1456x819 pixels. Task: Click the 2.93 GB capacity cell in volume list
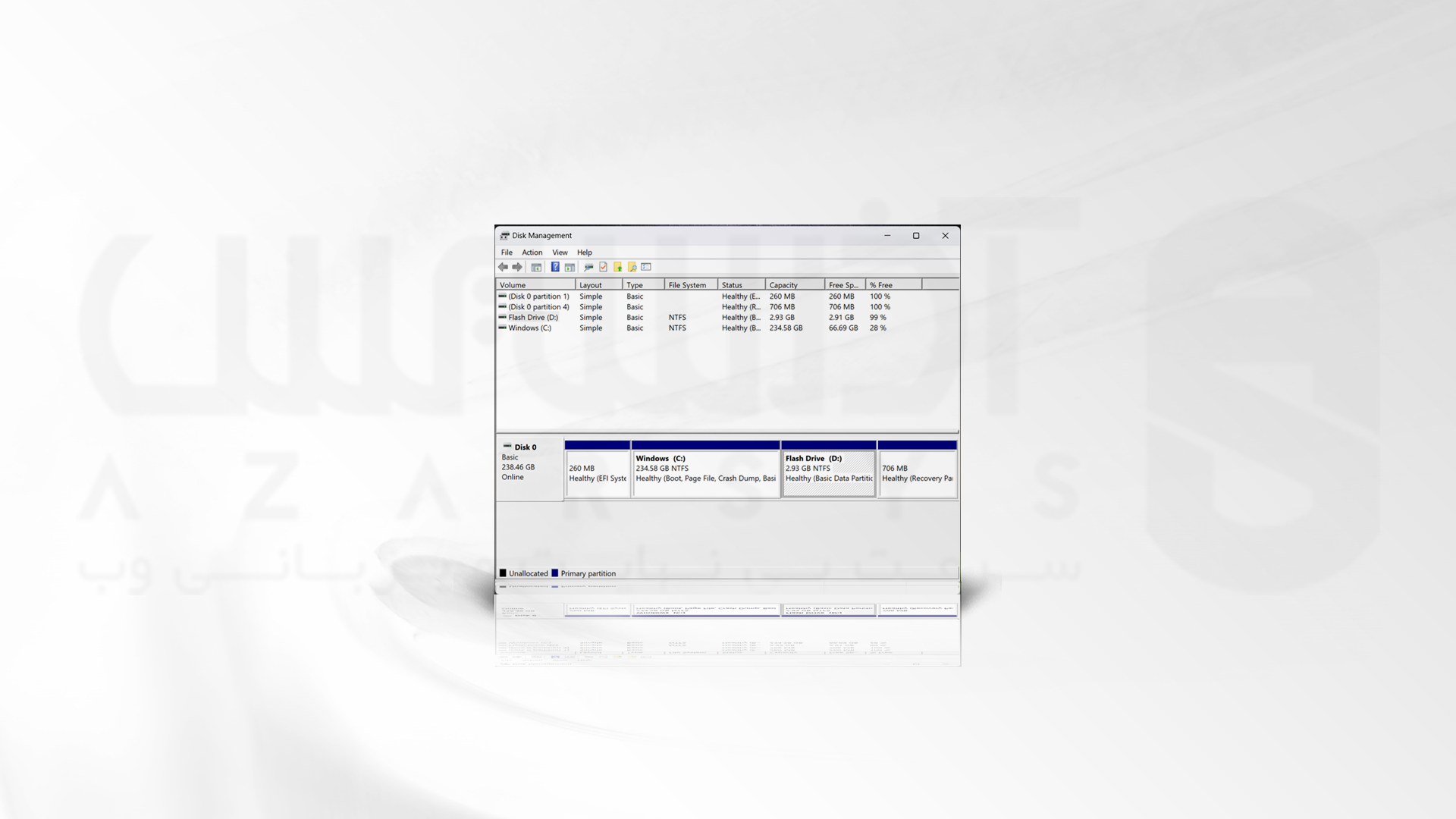[x=782, y=318]
